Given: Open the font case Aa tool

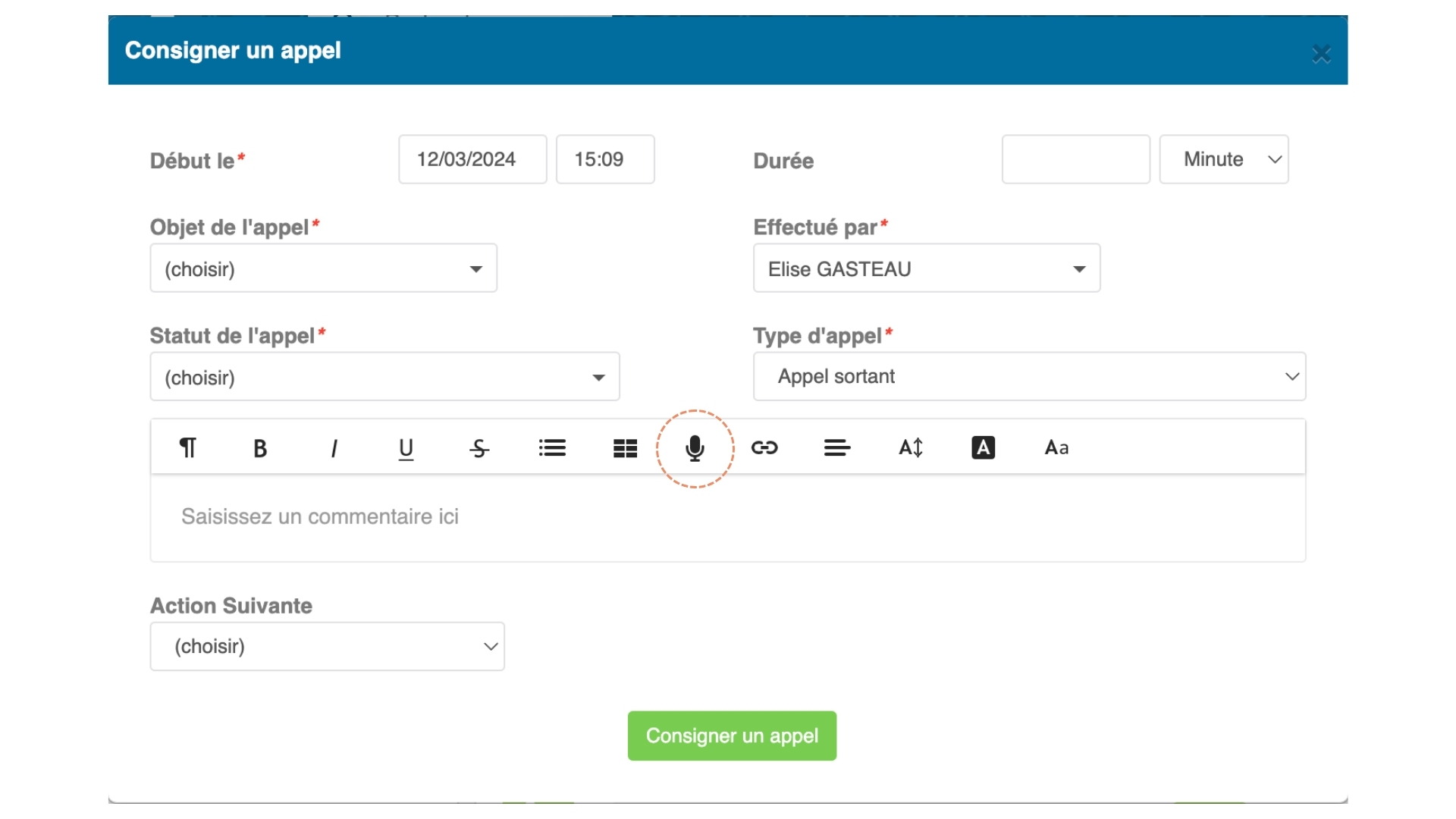Looking at the screenshot, I should pyautogui.click(x=1056, y=447).
